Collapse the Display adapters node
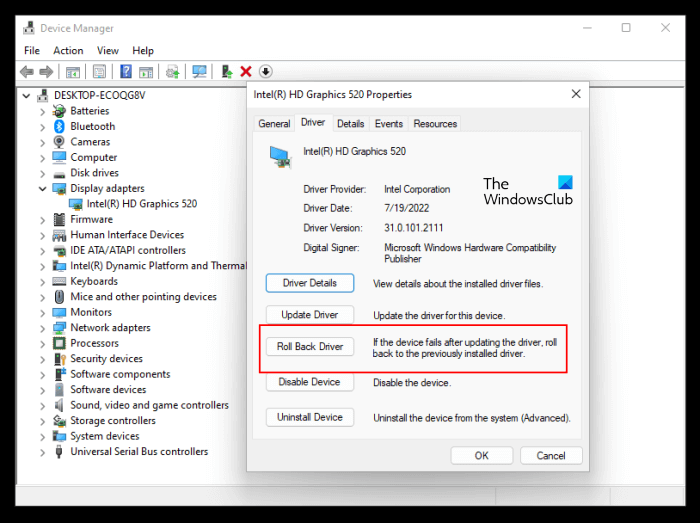The image size is (700, 523). (42, 188)
